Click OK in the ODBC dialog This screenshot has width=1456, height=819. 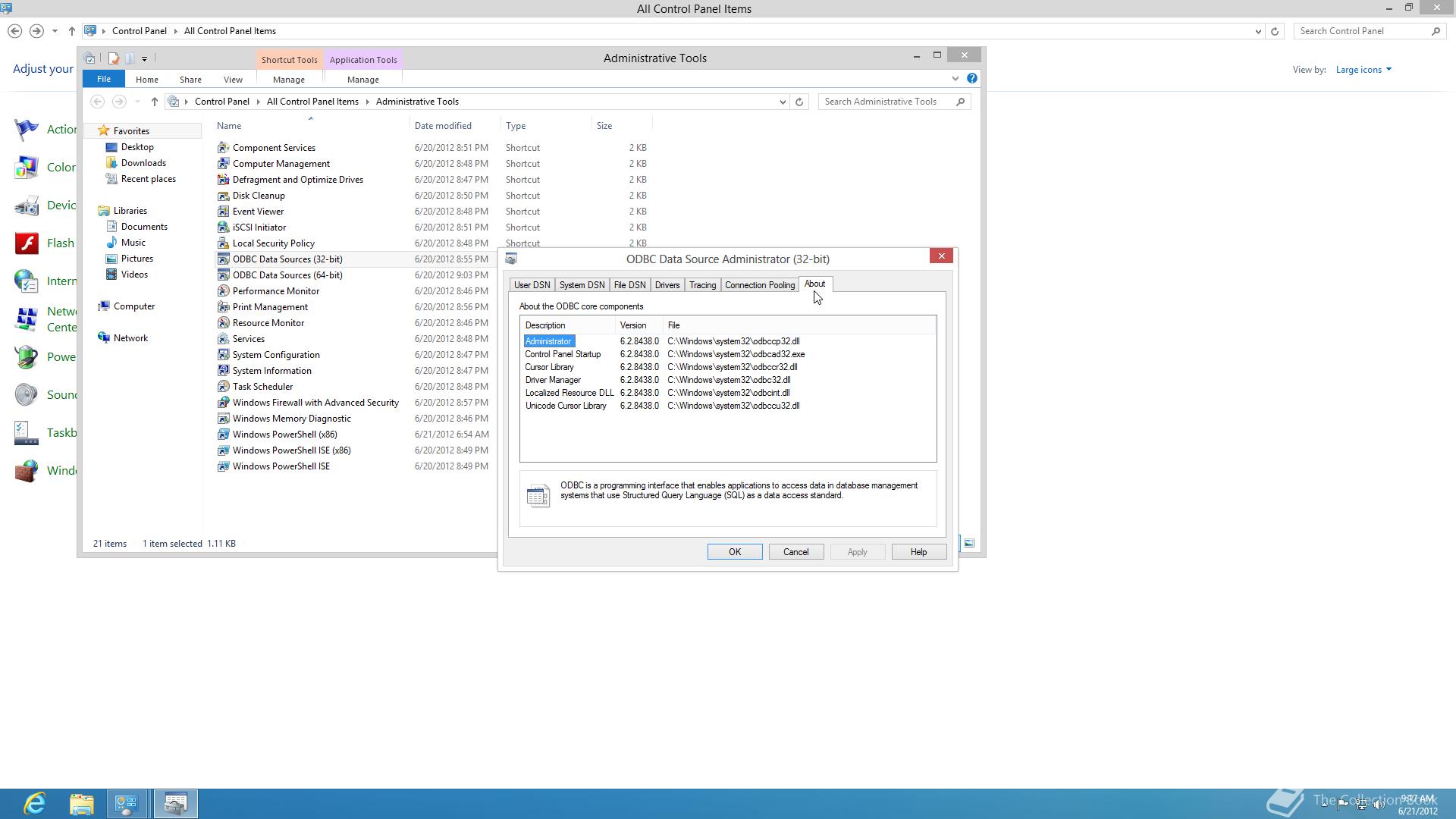tap(734, 552)
